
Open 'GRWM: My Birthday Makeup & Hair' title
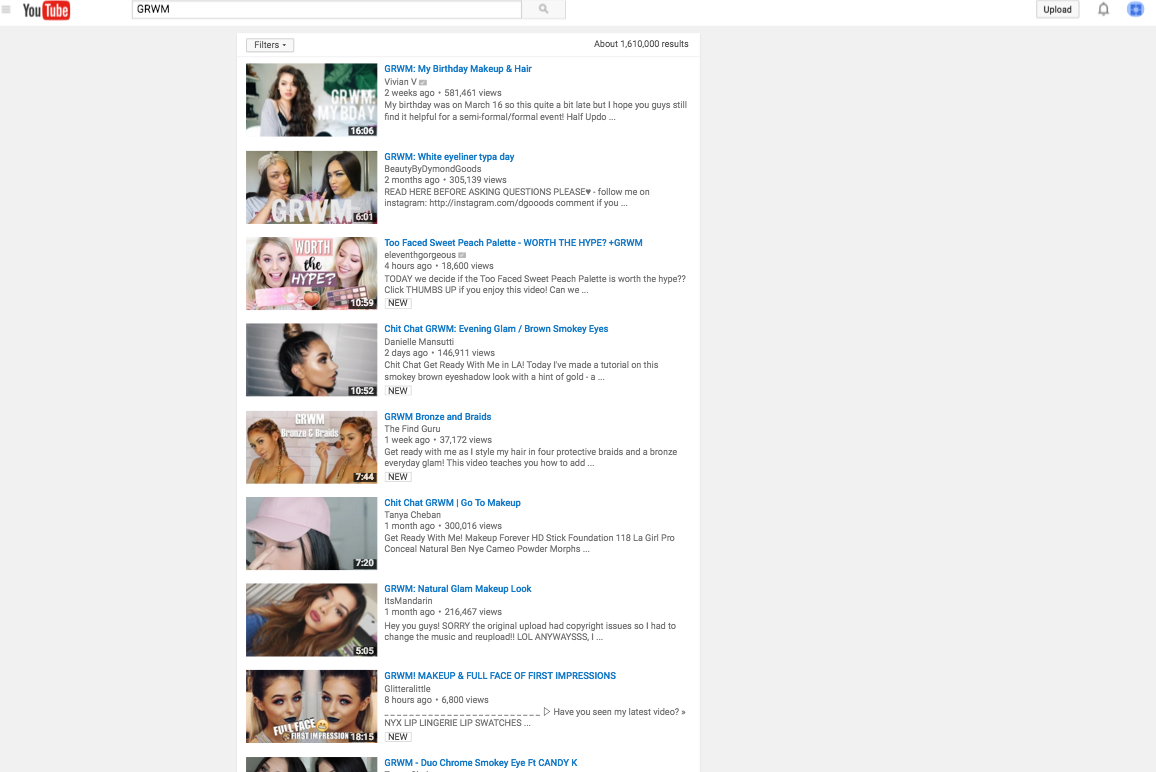pyautogui.click(x=458, y=69)
